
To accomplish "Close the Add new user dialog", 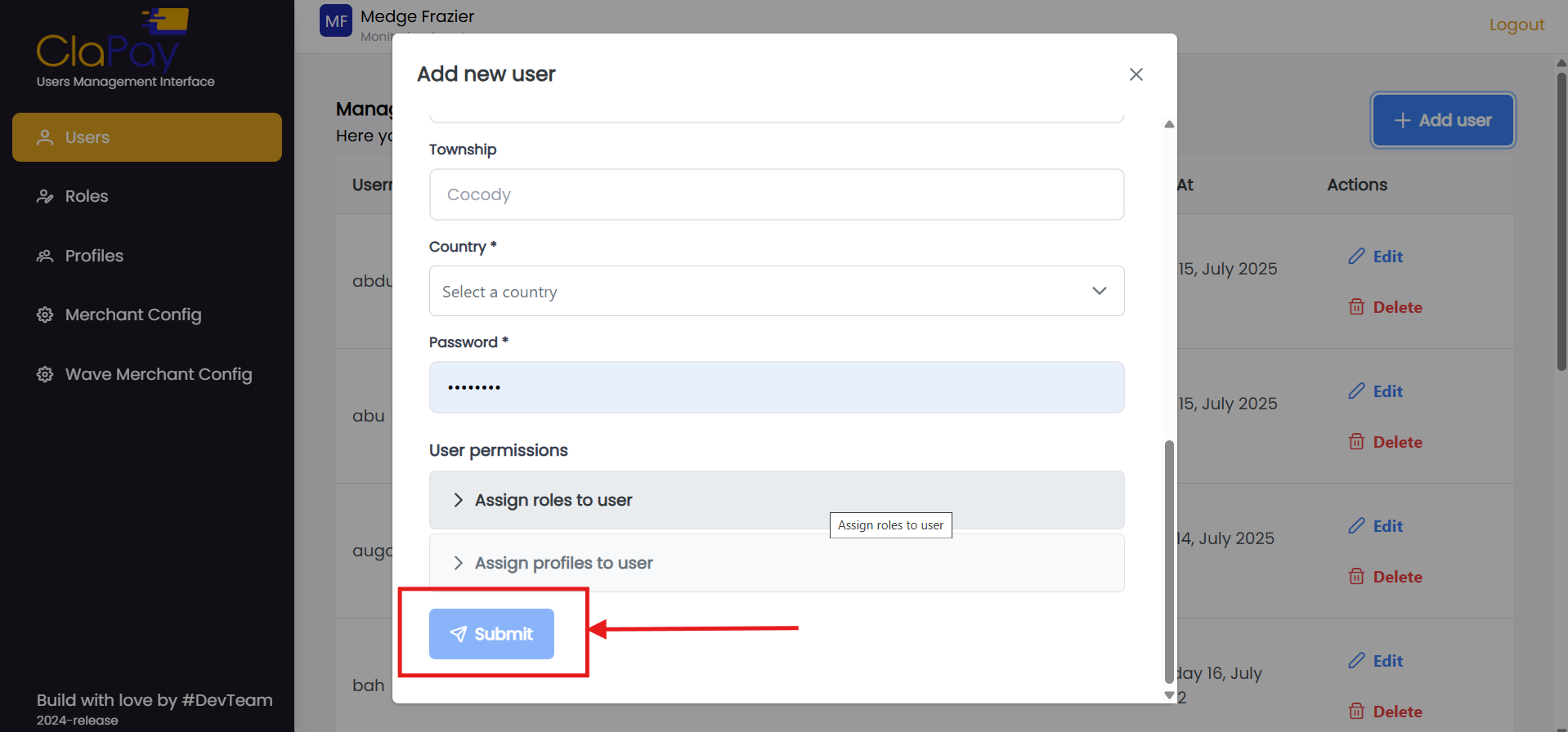I will pos(1136,74).
